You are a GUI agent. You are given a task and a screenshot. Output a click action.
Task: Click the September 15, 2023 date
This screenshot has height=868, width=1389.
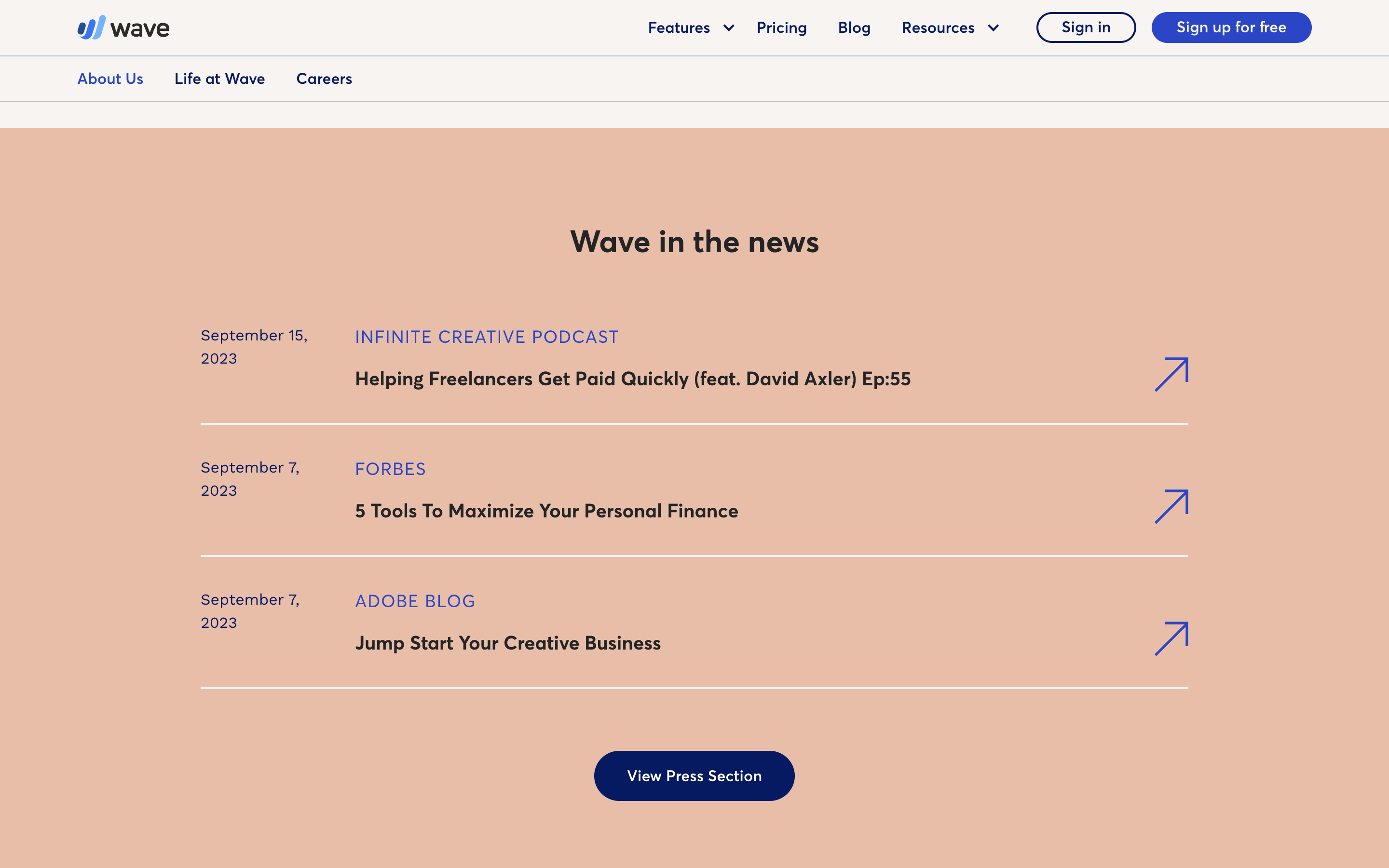point(254,347)
